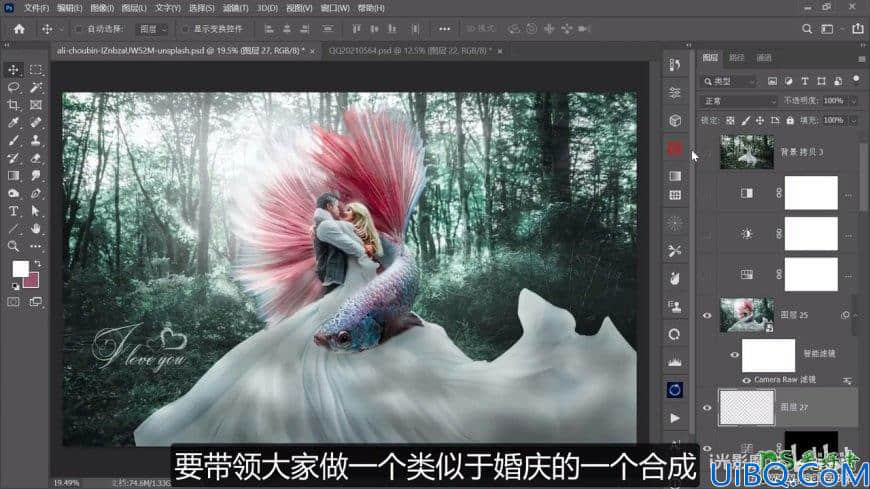The image size is (870, 489).
Task: Select the Hand tool
Action: (36, 229)
